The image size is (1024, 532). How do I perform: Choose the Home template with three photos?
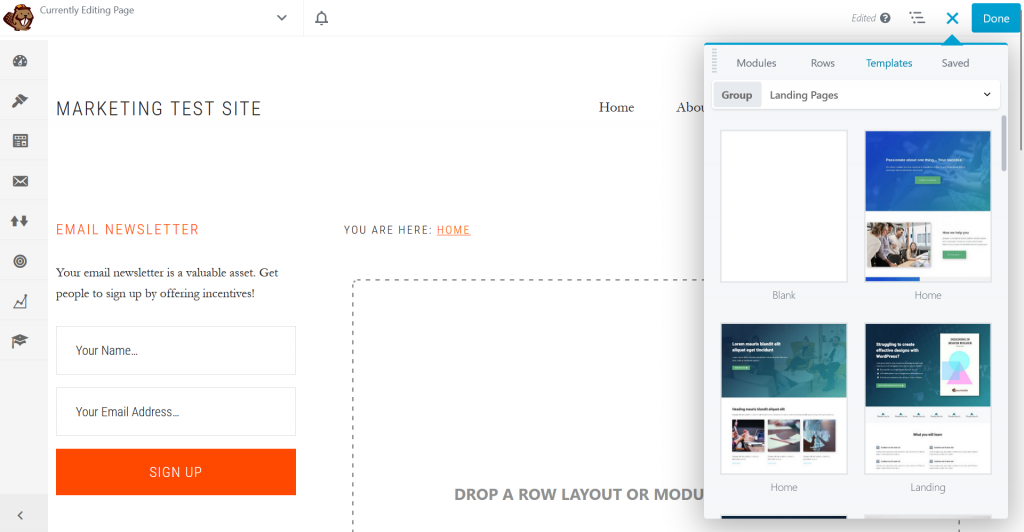(784, 398)
